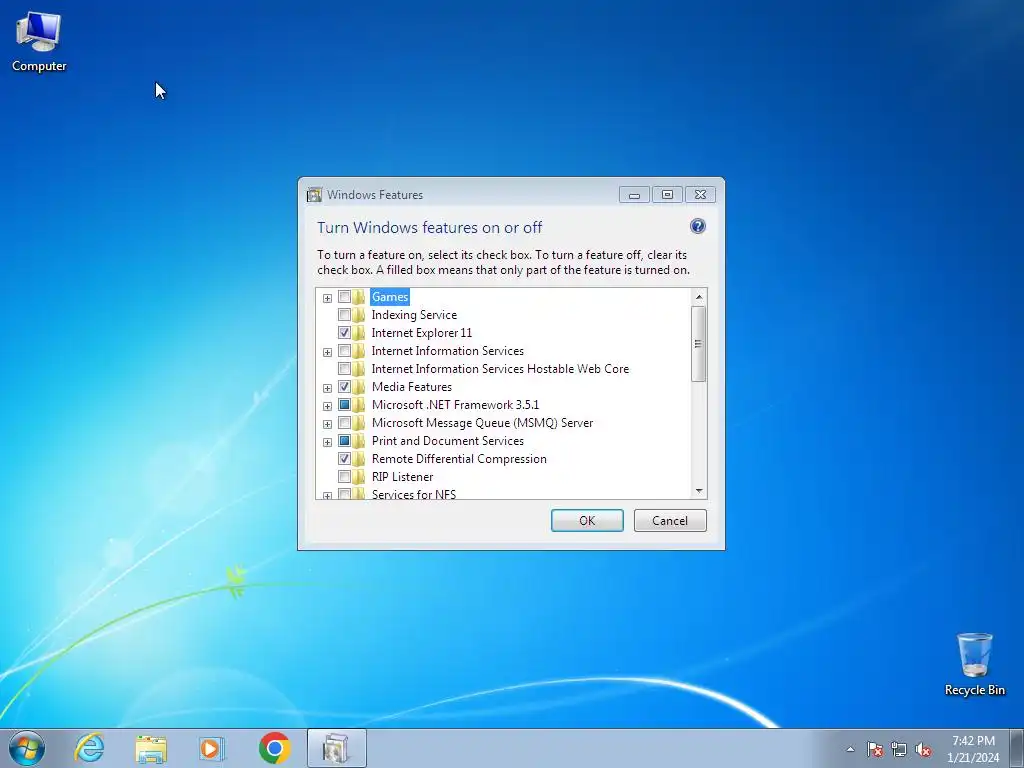Select Remote Differential Compression label

459,459
